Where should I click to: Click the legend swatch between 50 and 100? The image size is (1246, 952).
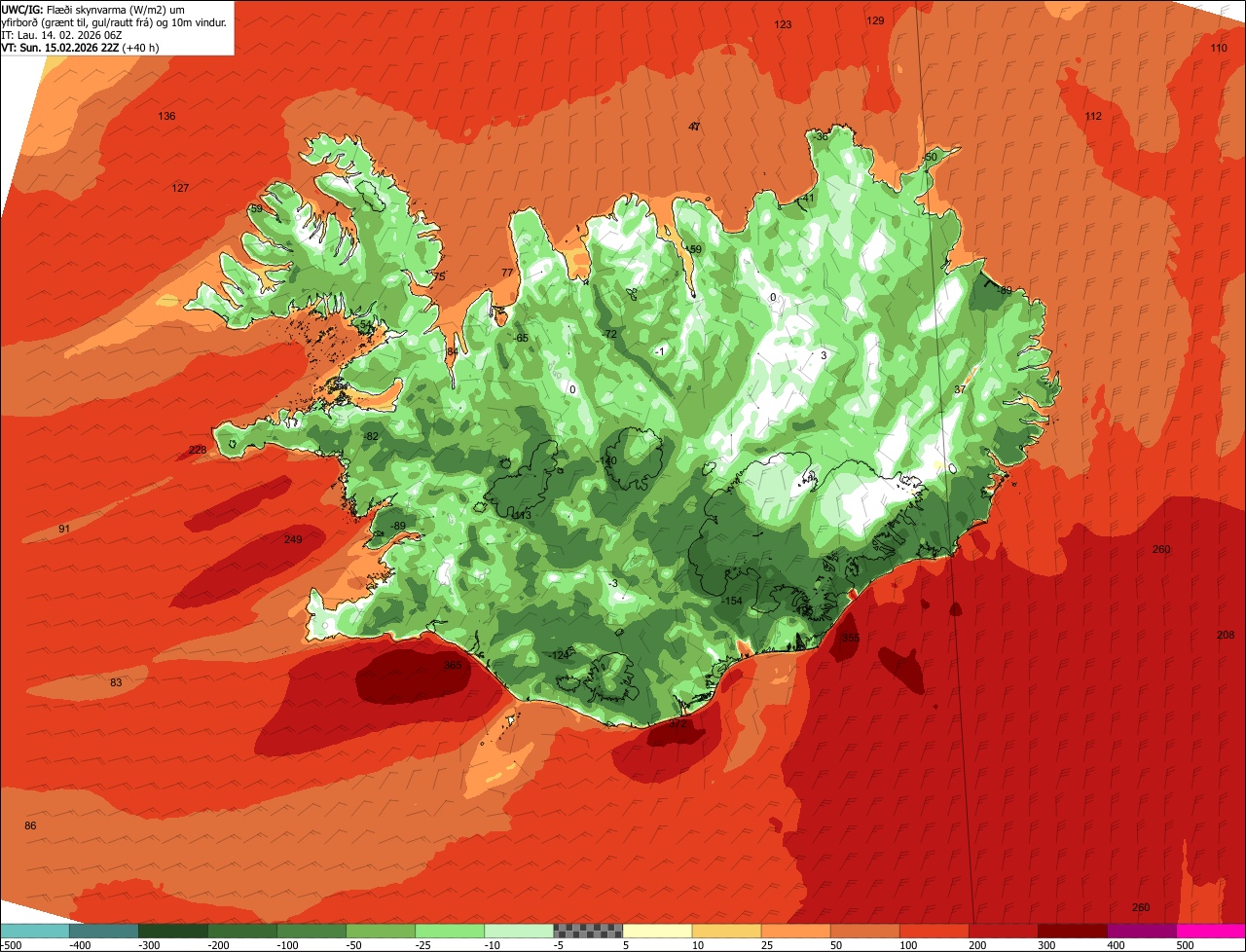tap(863, 931)
